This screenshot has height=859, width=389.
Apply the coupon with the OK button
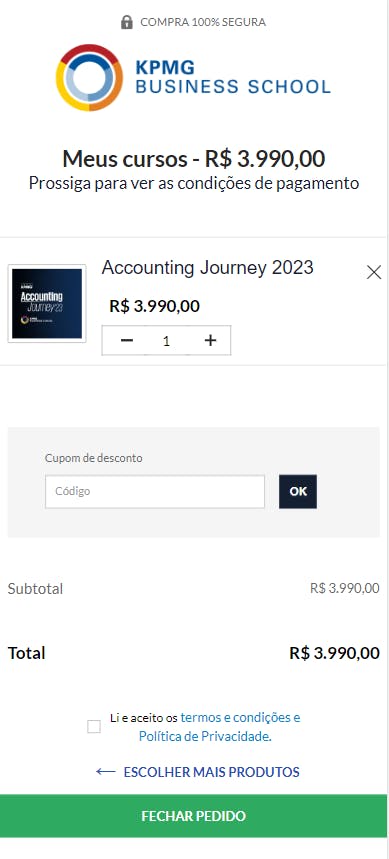(x=298, y=491)
